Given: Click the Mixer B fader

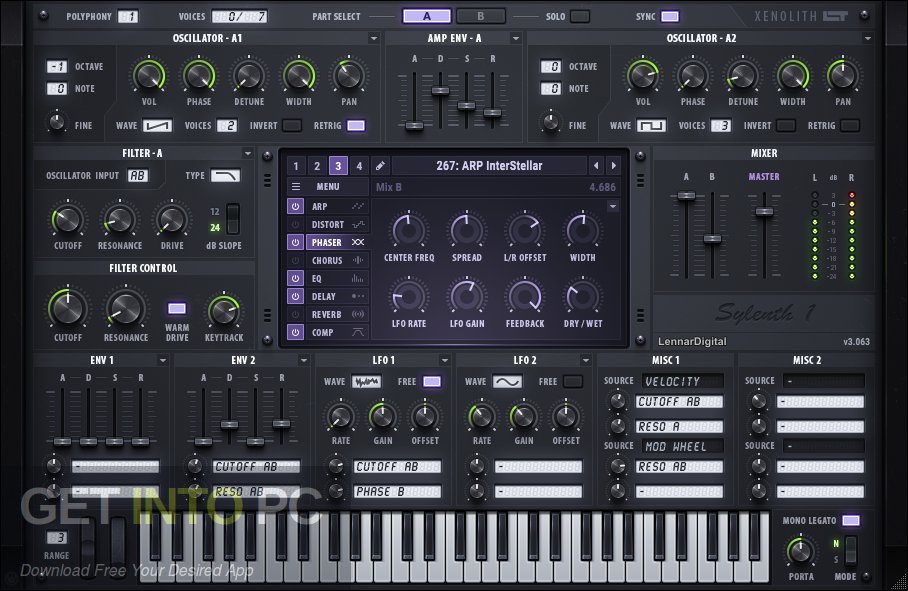Looking at the screenshot, I should tap(712, 238).
